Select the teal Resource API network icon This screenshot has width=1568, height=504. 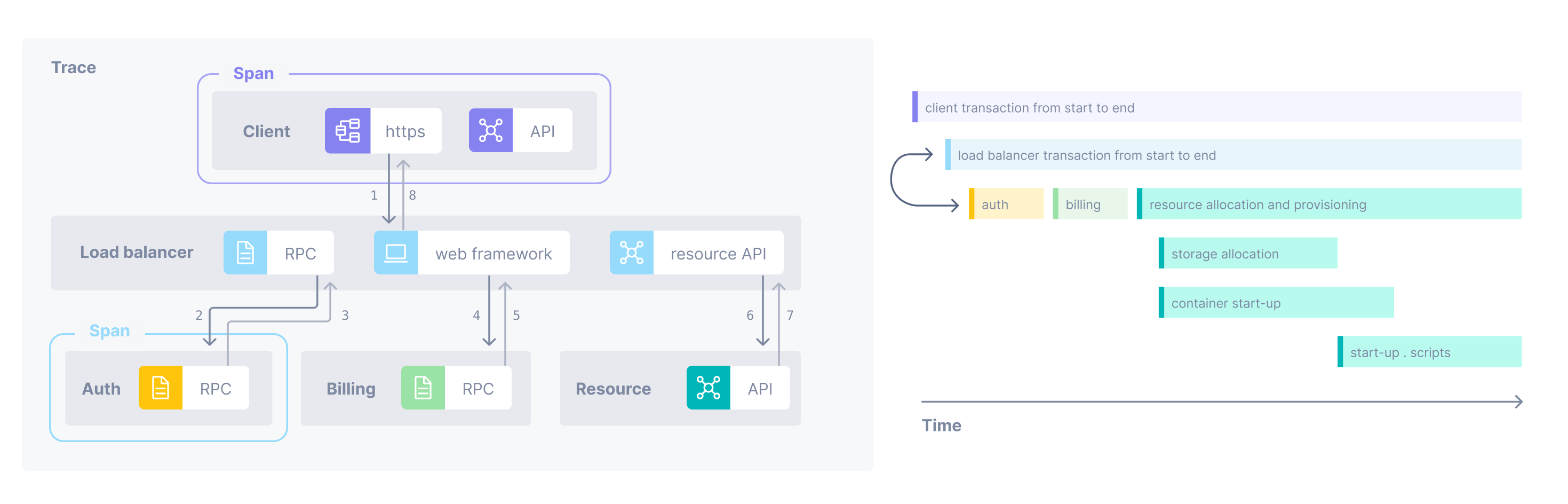(708, 388)
